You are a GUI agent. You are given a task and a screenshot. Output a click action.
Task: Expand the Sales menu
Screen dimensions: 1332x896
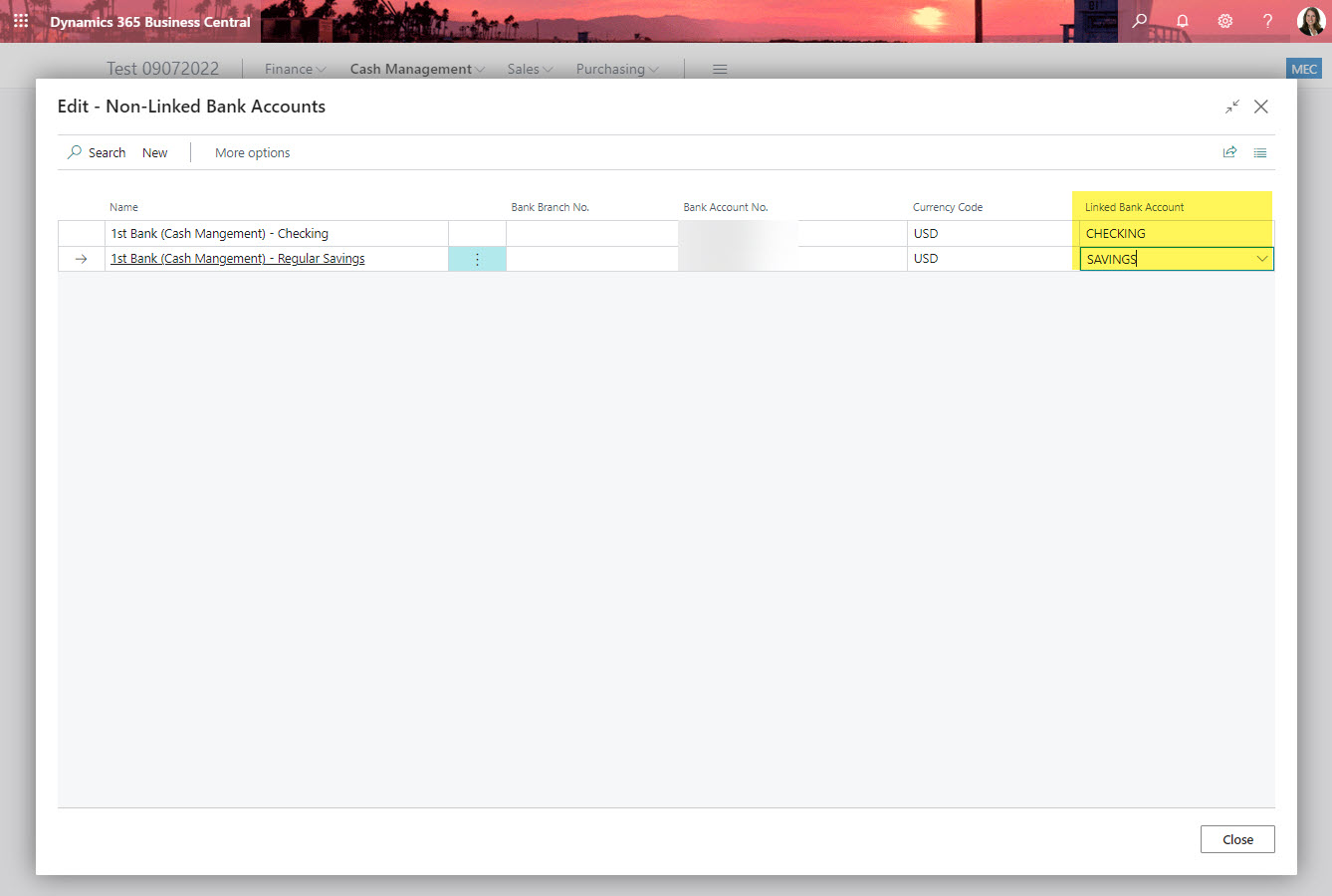[530, 69]
